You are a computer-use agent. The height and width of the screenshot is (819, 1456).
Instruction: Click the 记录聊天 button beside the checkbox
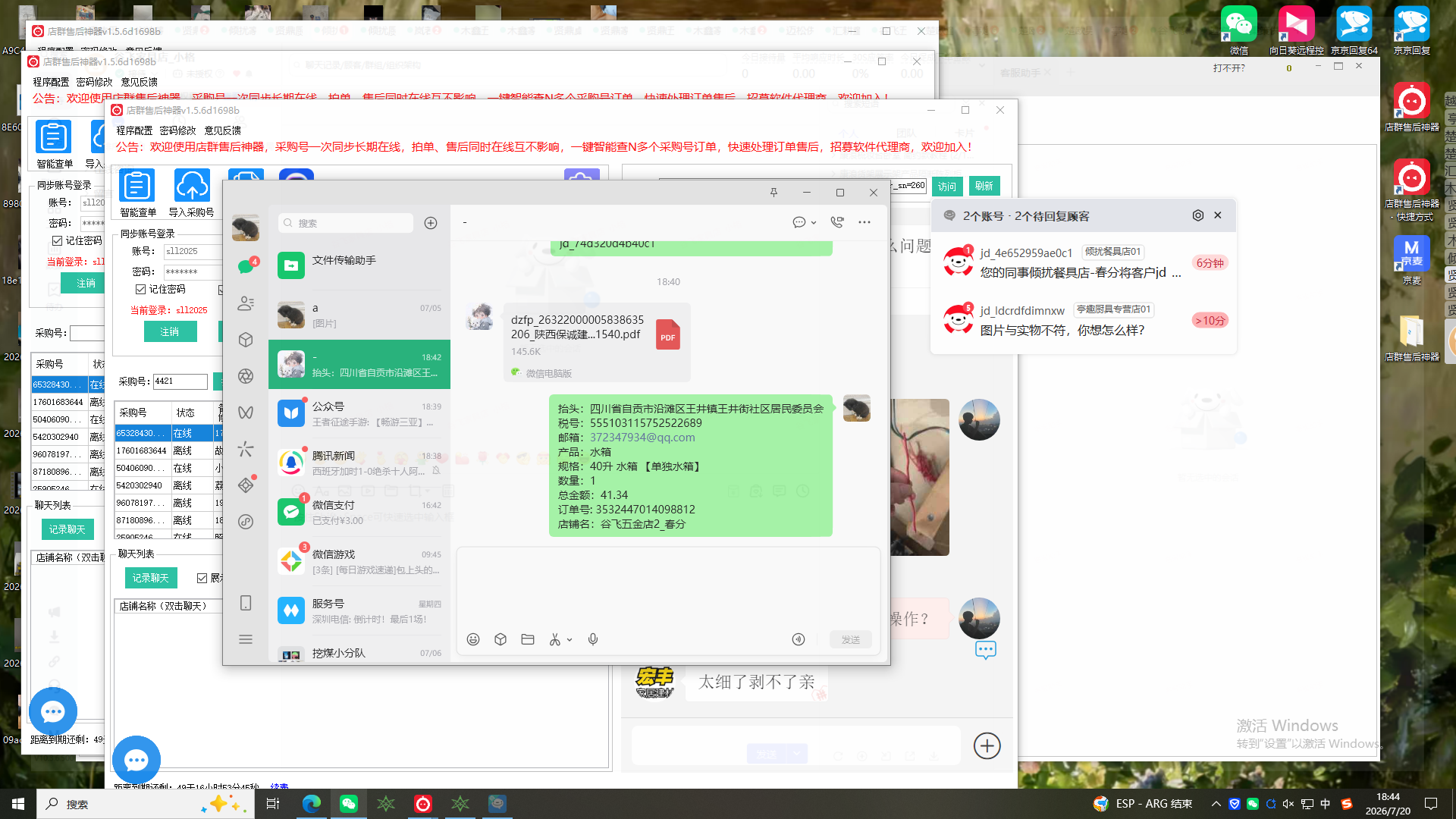[x=151, y=578]
